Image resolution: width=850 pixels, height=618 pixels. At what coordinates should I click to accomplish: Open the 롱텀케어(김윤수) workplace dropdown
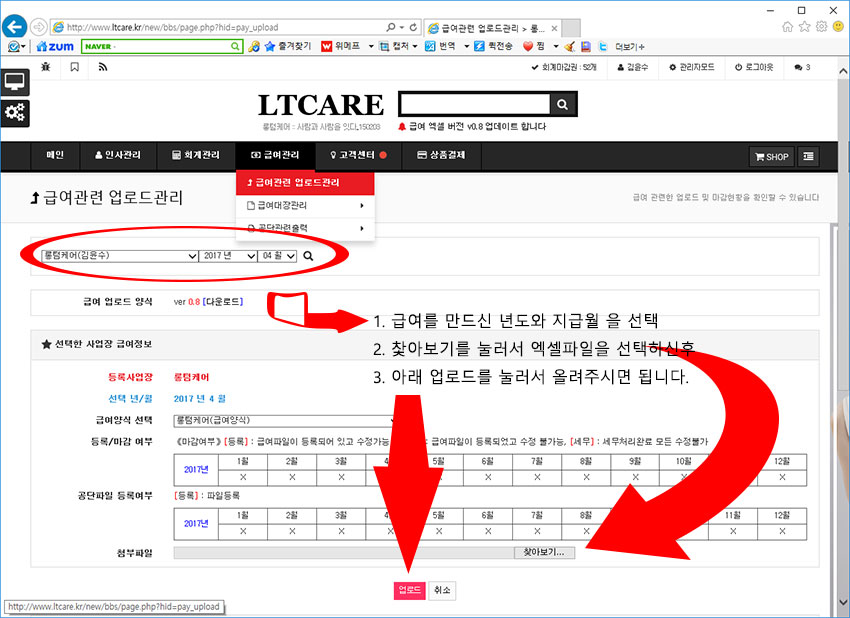point(119,256)
